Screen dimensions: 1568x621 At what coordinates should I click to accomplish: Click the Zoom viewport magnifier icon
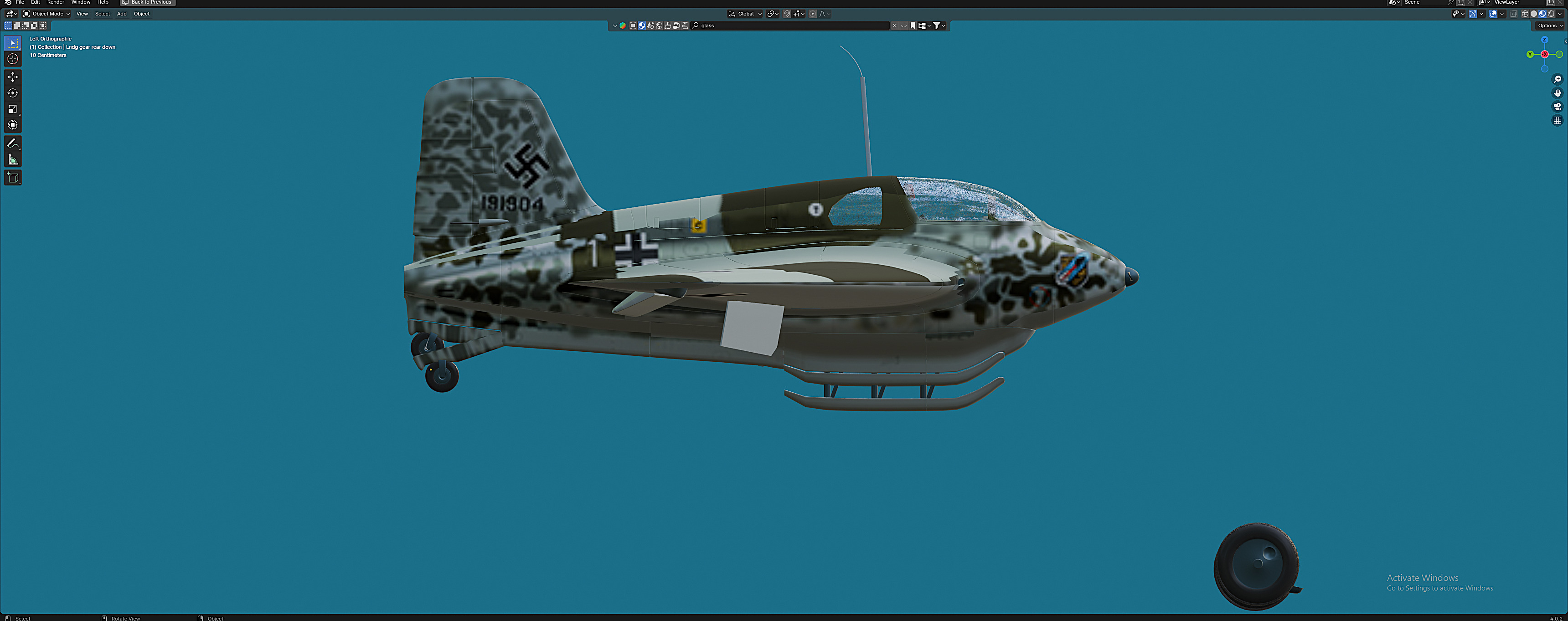tap(1557, 79)
